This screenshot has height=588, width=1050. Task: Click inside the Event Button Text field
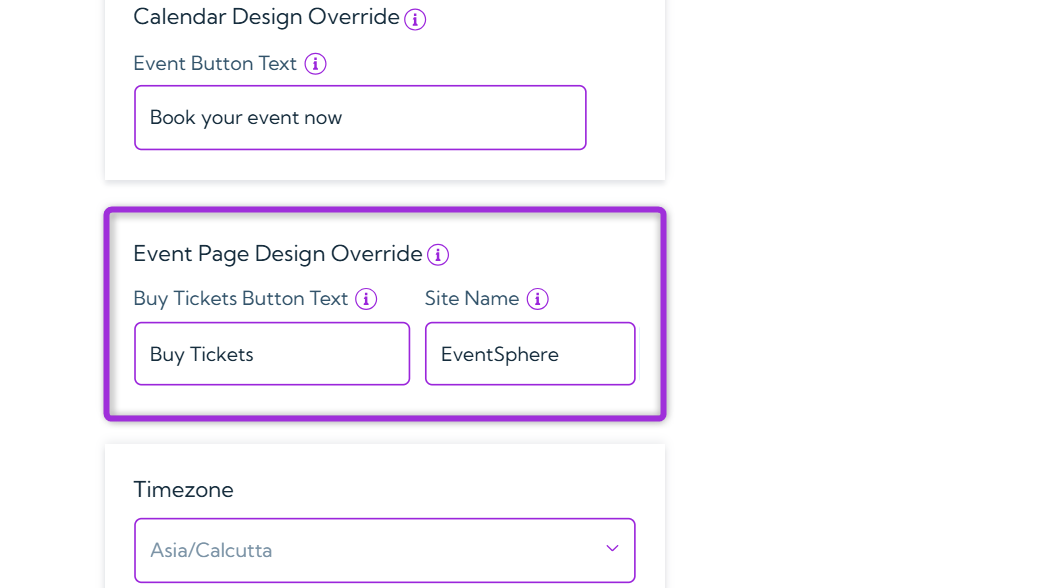[360, 117]
